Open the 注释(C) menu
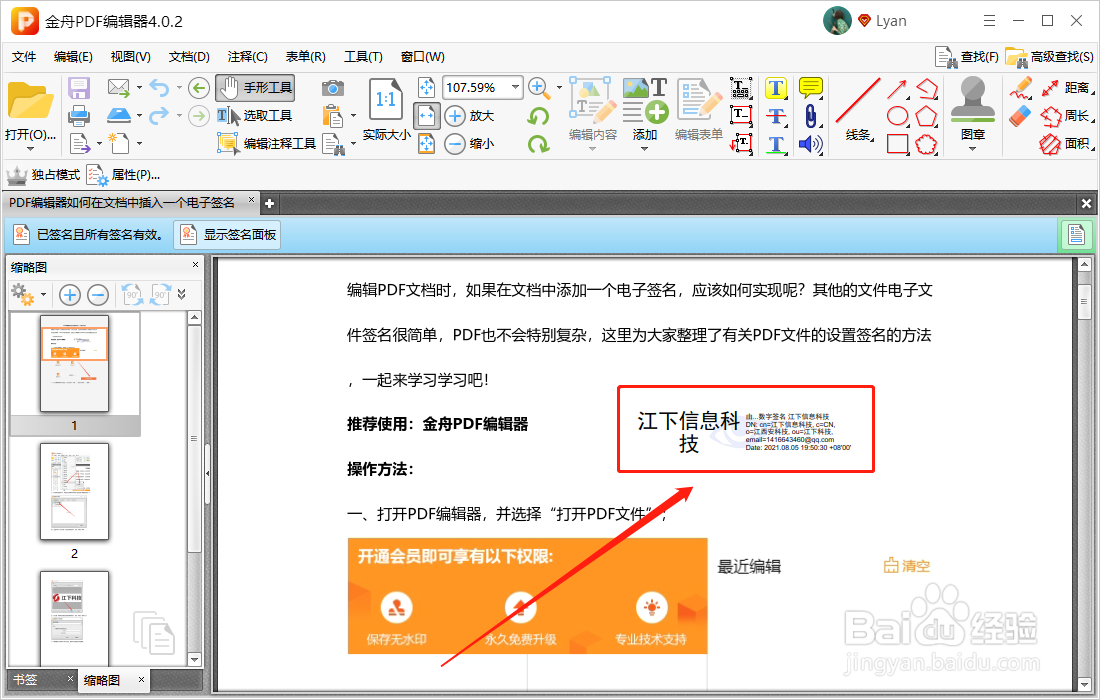The height and width of the screenshot is (700, 1100). click(247, 57)
